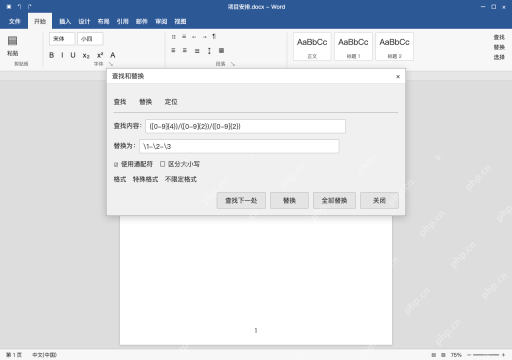Viewport: 512px width, 360px height.
Task: Click the shading/borders square icon
Action: click(x=221, y=50)
